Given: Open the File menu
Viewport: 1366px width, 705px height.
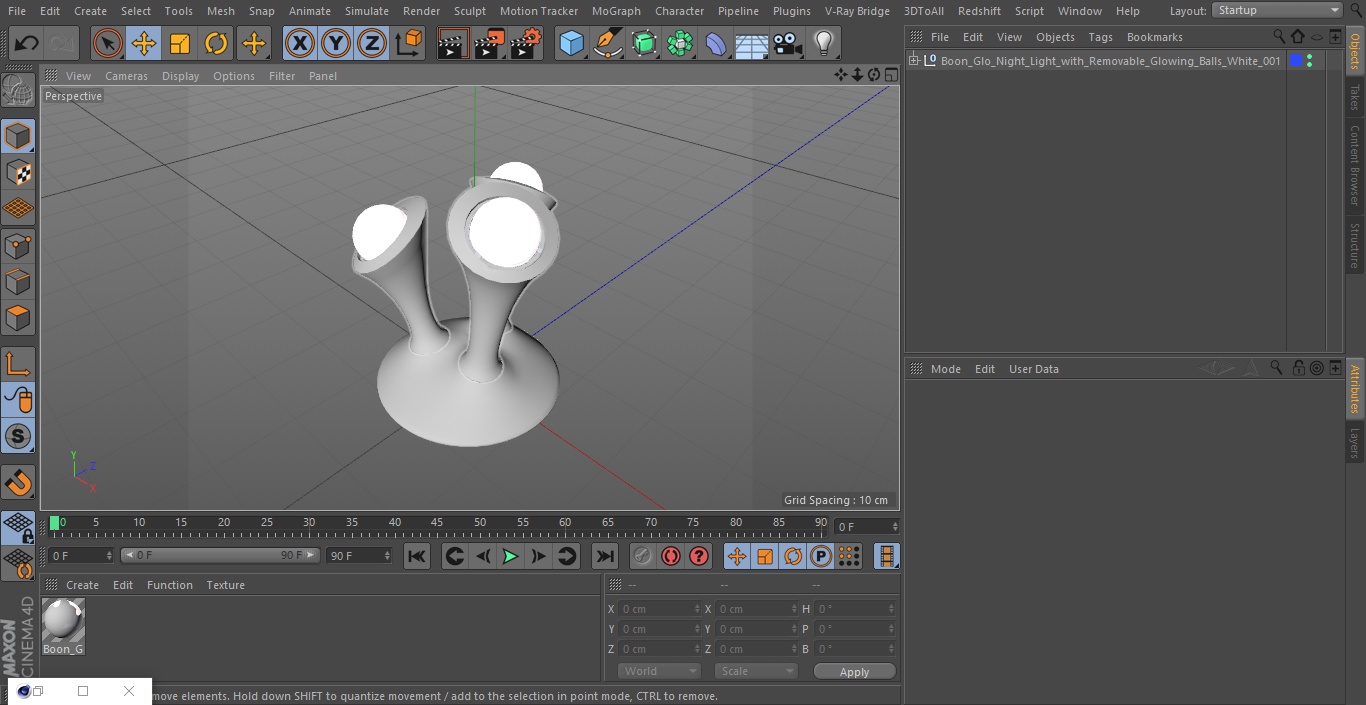Looking at the screenshot, I should 17,11.
